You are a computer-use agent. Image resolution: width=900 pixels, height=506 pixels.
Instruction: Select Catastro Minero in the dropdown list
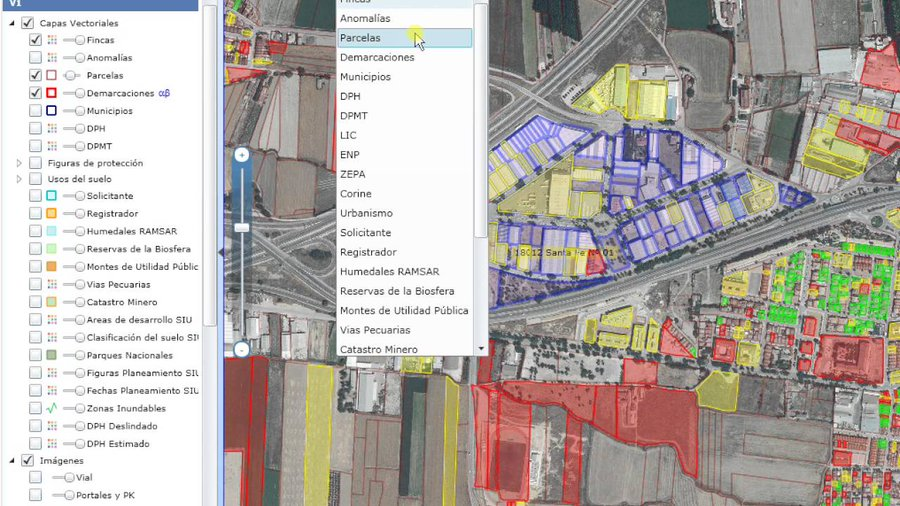405,349
